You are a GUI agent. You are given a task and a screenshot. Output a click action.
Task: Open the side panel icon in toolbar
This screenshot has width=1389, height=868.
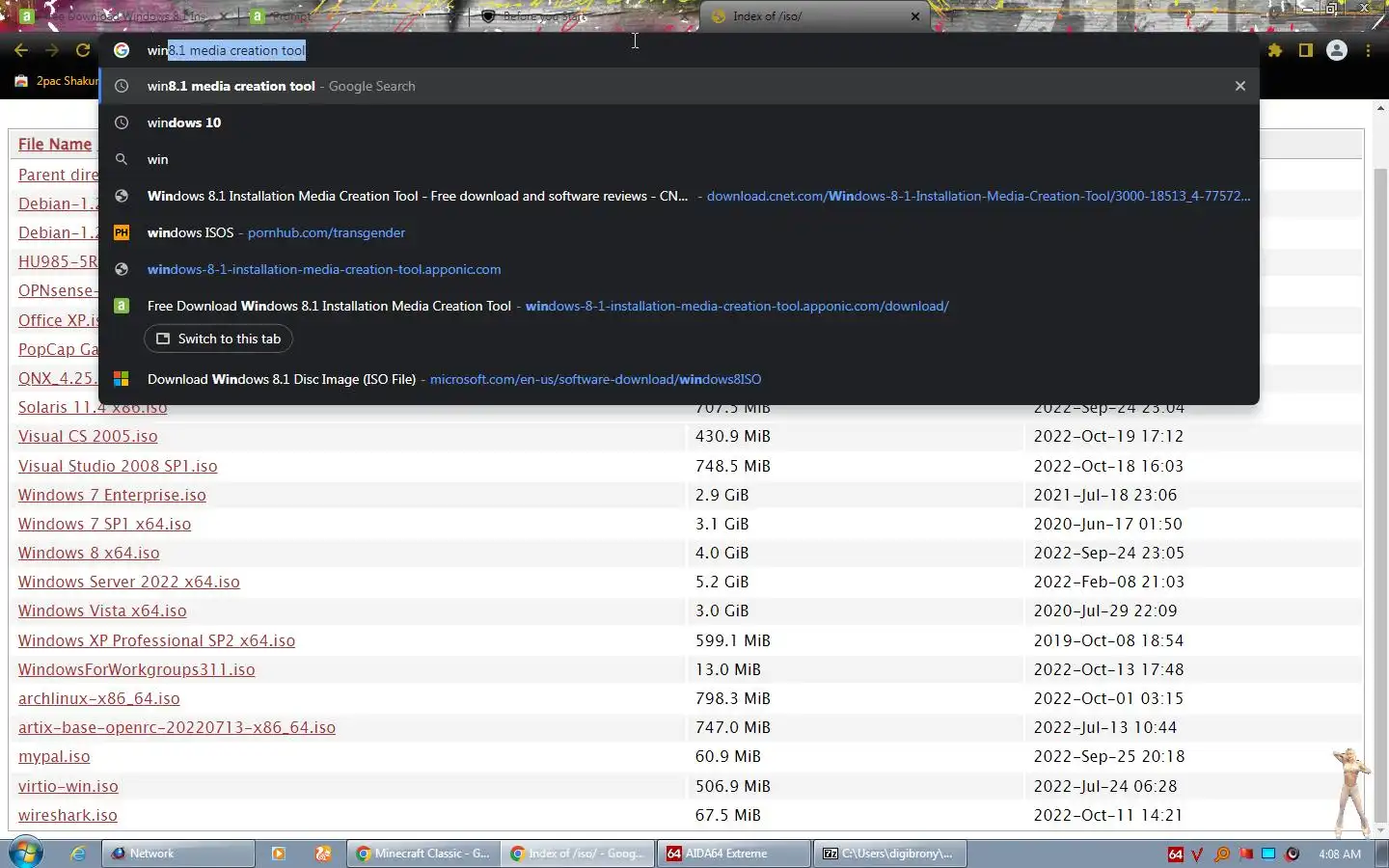pyautogui.click(x=1306, y=50)
